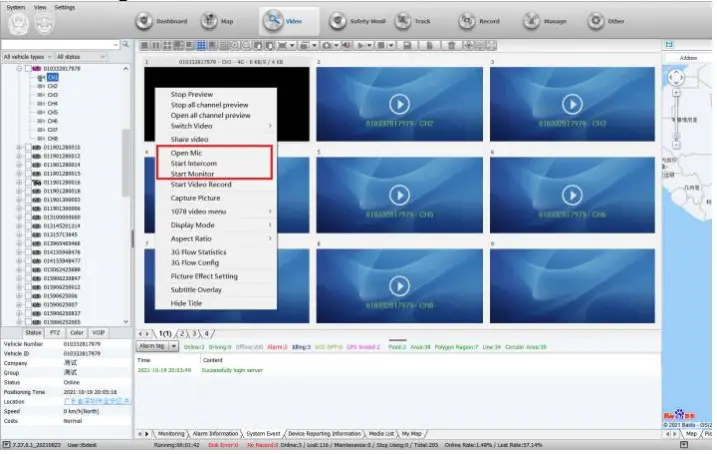Open the System menu
This screenshot has height=454, width=717.
pos(16,7)
